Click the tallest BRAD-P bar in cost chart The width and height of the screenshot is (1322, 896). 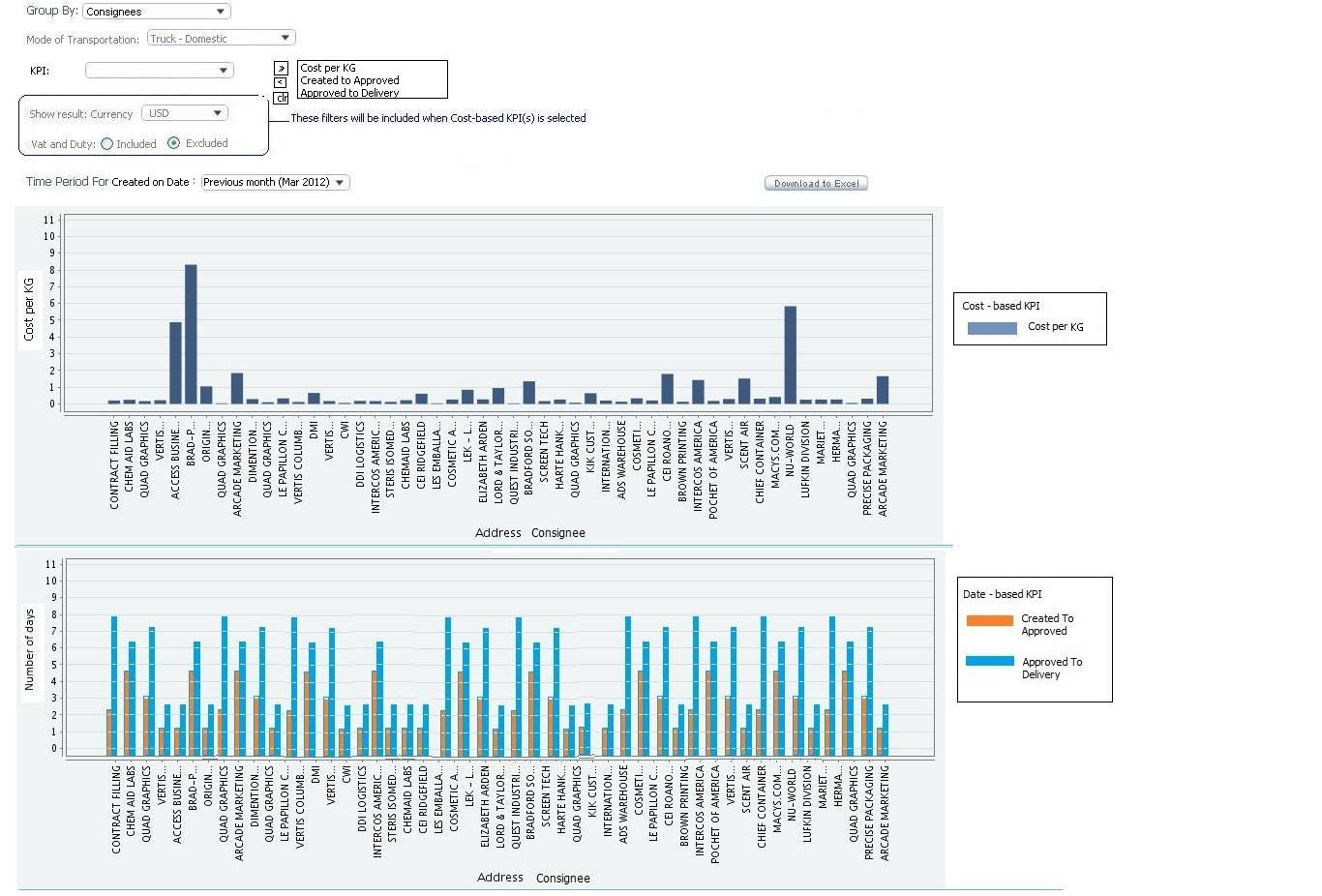[191, 335]
